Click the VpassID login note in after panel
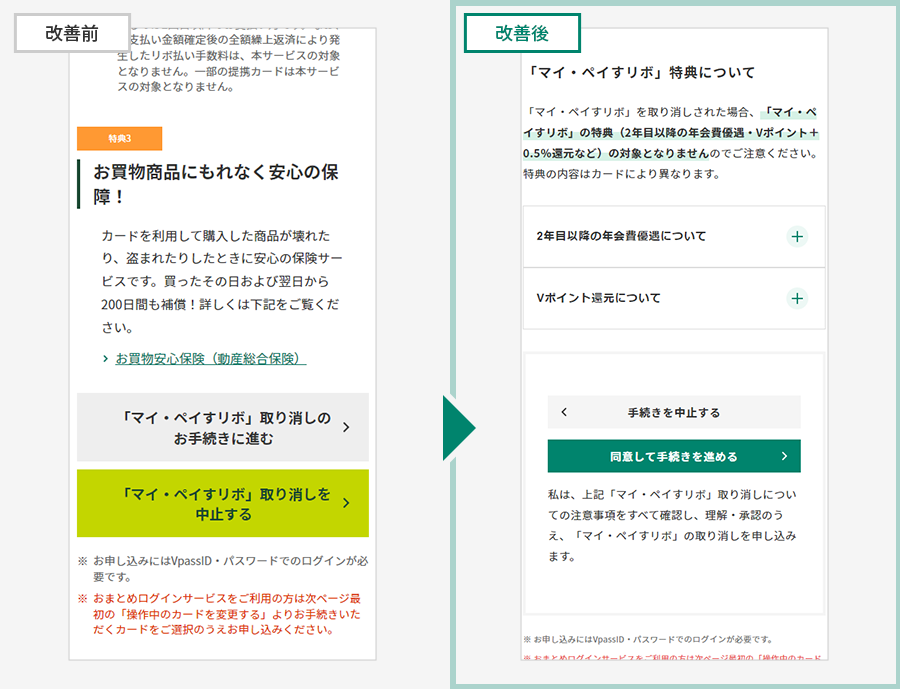This screenshot has width=900, height=689. pyautogui.click(x=648, y=639)
